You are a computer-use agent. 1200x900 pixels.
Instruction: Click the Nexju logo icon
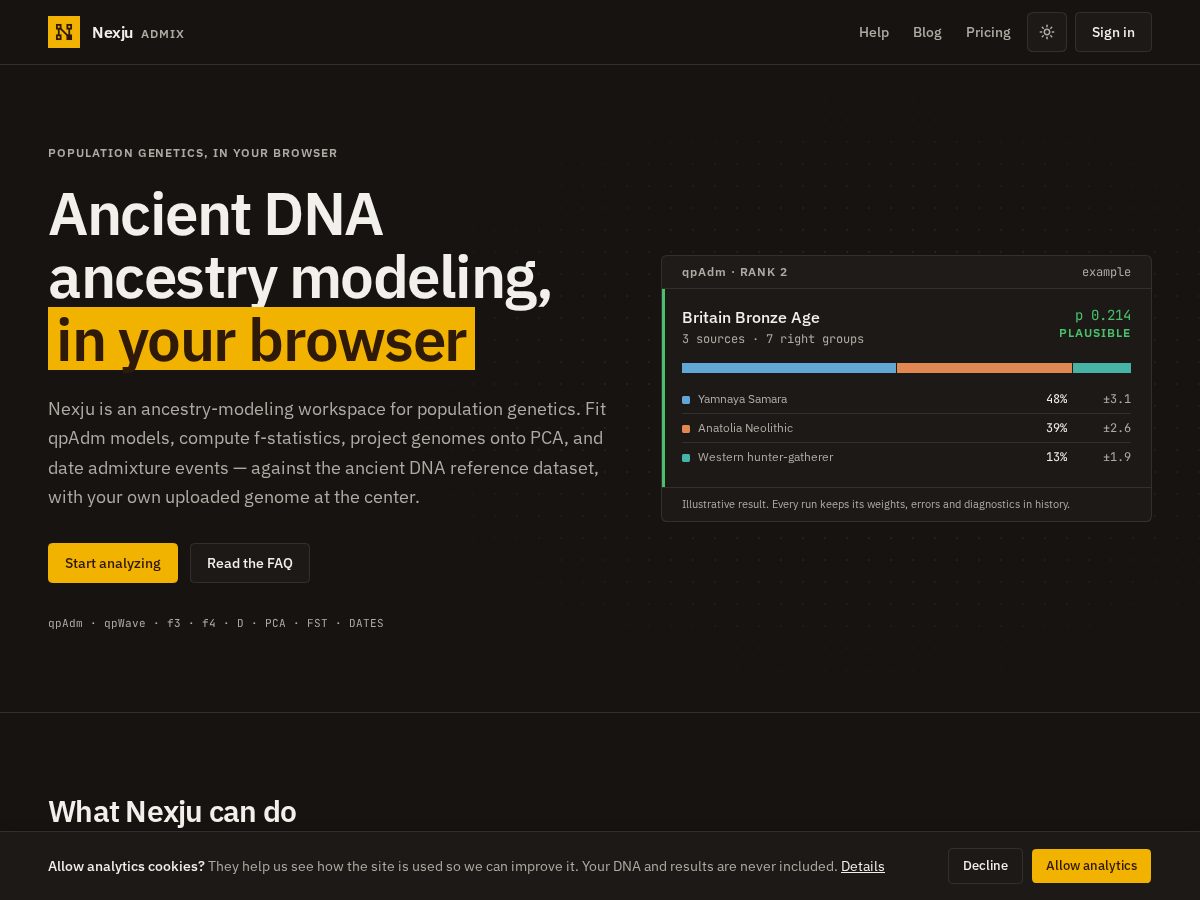(x=64, y=32)
